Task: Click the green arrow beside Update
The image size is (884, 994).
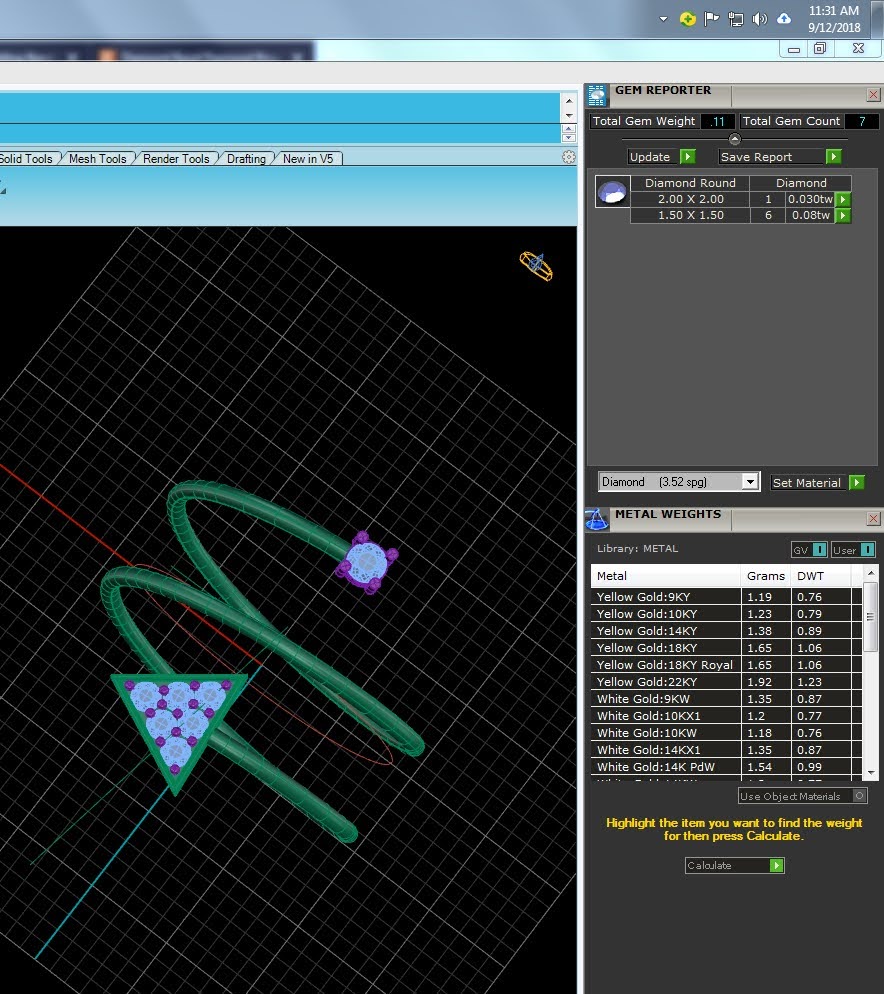Action: tap(687, 157)
